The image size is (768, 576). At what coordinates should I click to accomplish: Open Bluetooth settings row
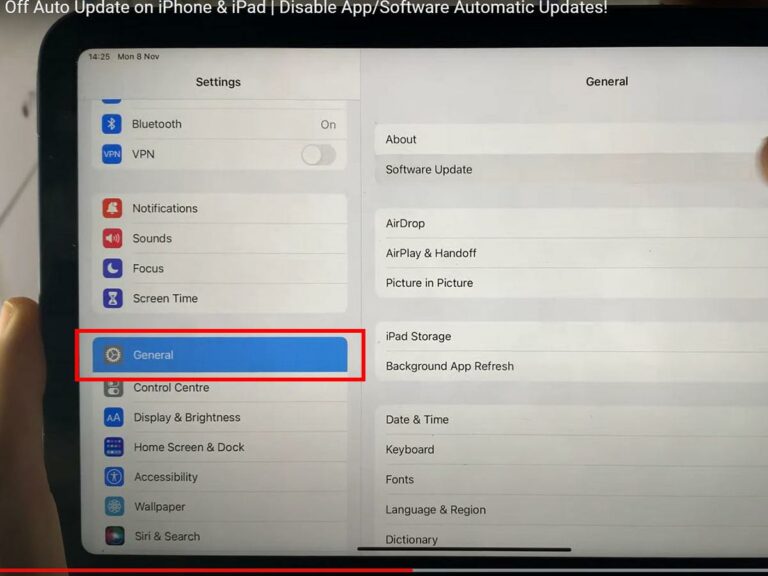[x=219, y=124]
